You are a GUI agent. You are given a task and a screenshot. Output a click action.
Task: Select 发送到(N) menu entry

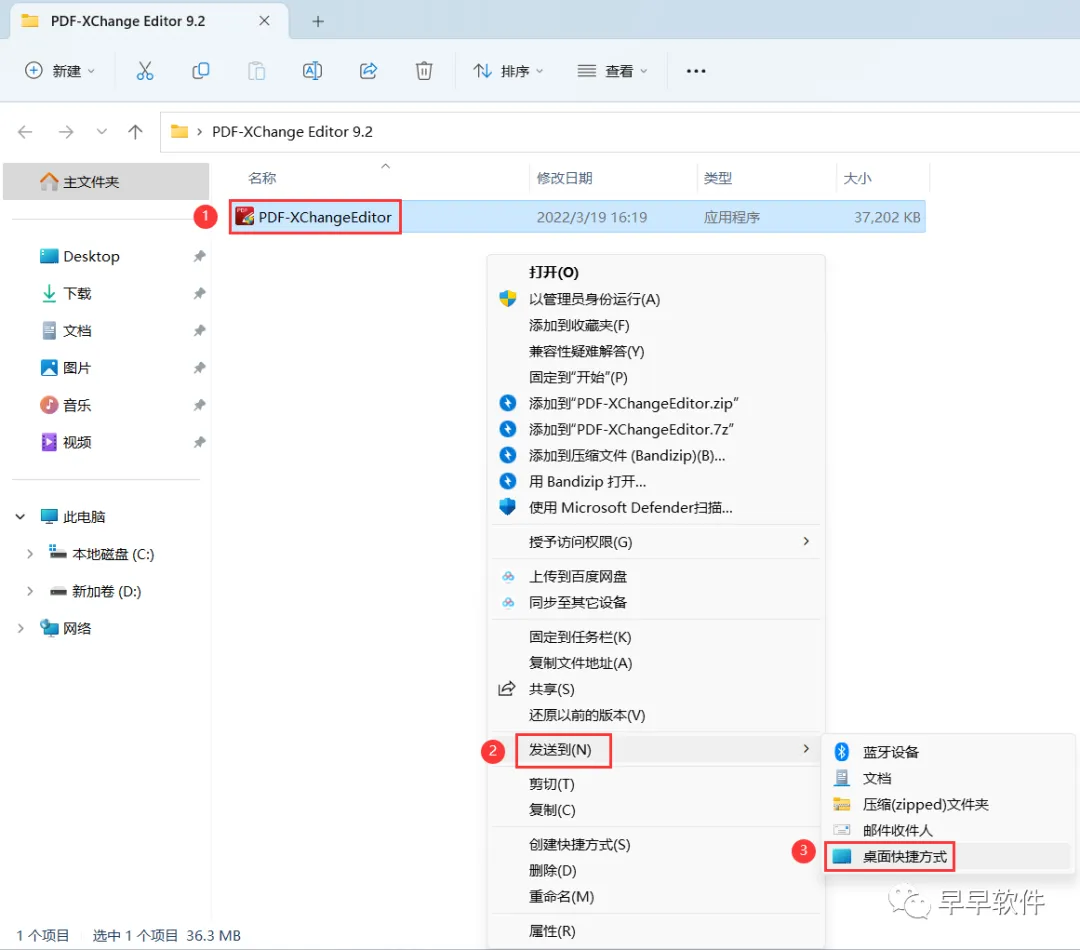click(x=656, y=750)
